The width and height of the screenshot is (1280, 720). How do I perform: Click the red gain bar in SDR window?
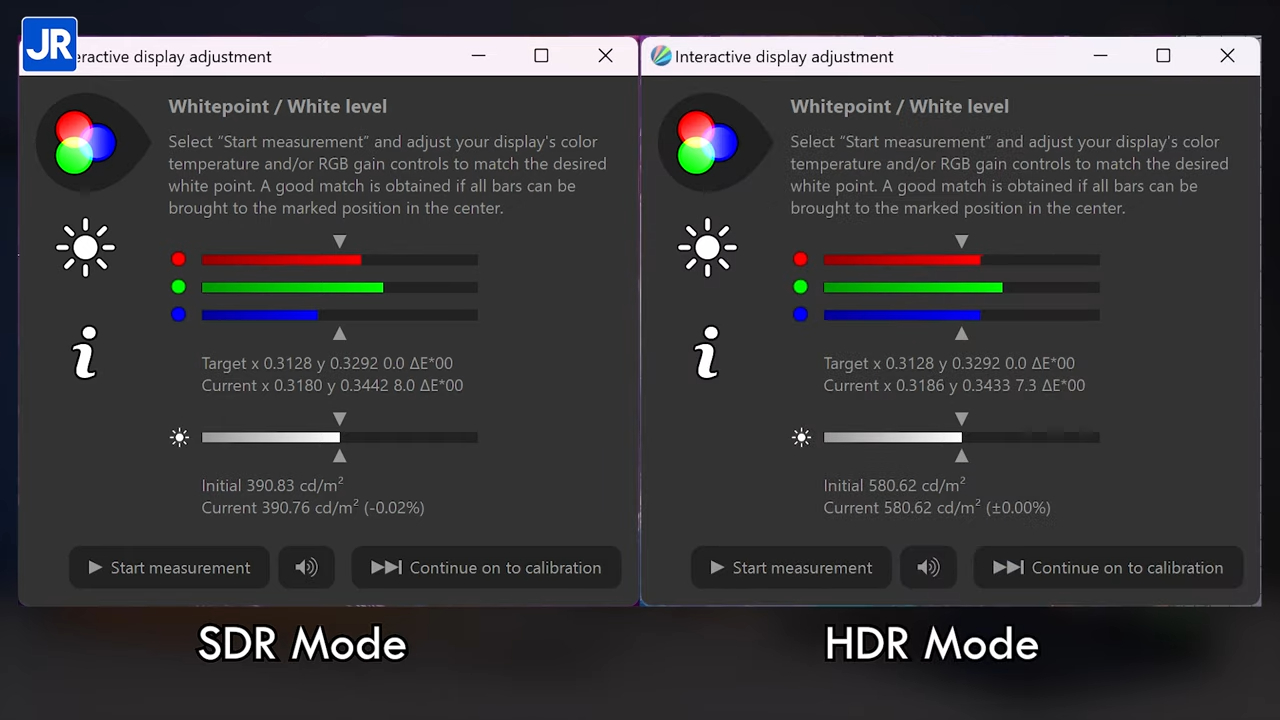[339, 260]
